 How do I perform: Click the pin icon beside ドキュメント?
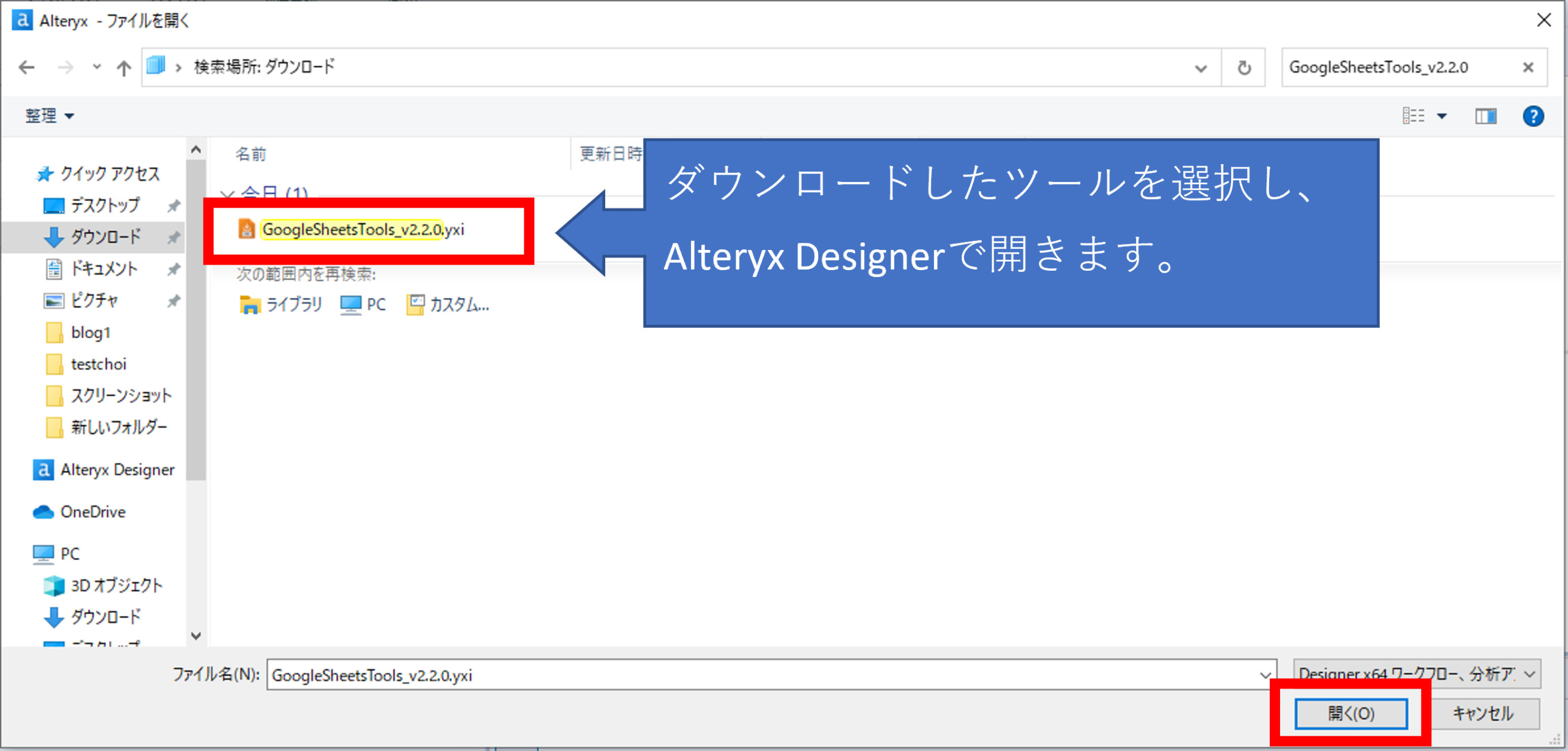[174, 269]
